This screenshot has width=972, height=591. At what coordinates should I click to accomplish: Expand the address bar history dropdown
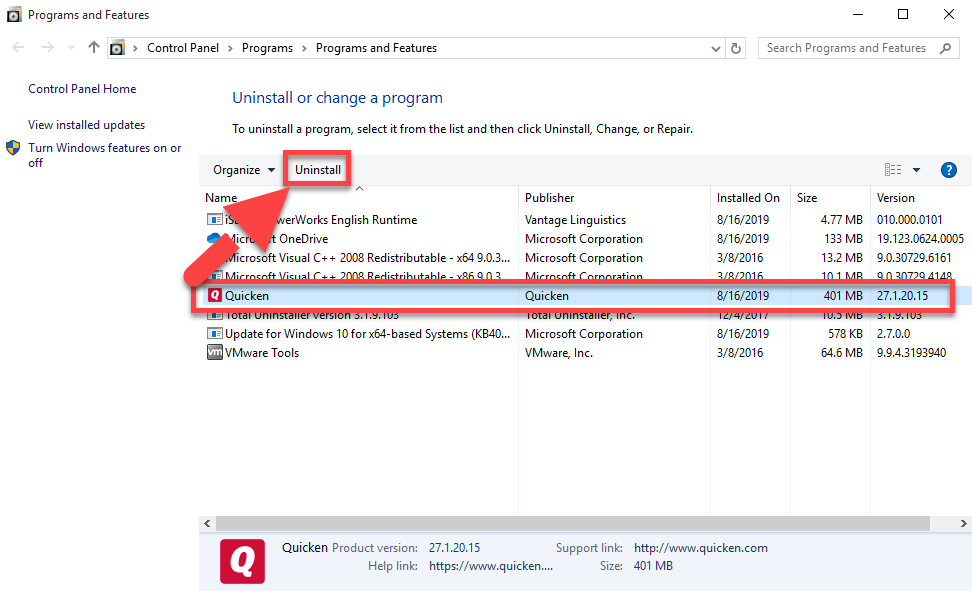(715, 48)
